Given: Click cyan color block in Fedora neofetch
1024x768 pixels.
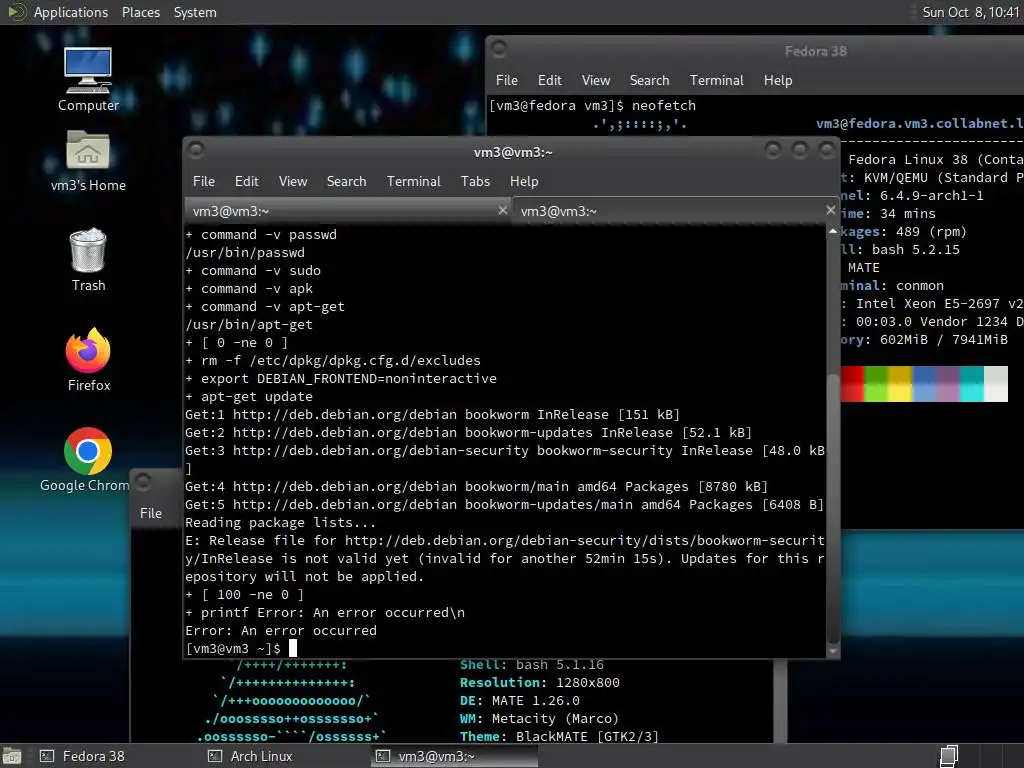Looking at the screenshot, I should pyautogui.click(x=972, y=383).
